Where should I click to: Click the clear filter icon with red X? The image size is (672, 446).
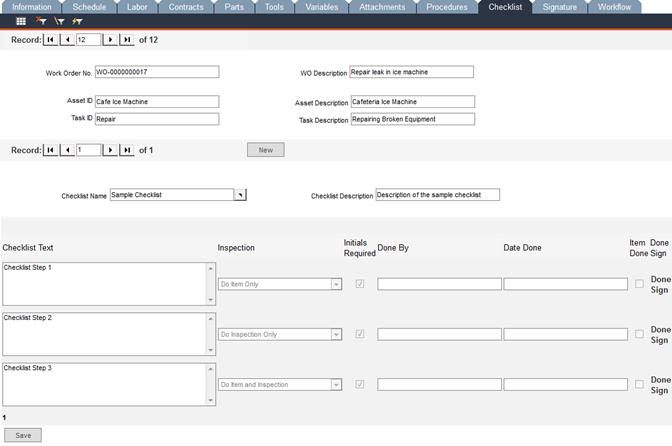[41, 21]
